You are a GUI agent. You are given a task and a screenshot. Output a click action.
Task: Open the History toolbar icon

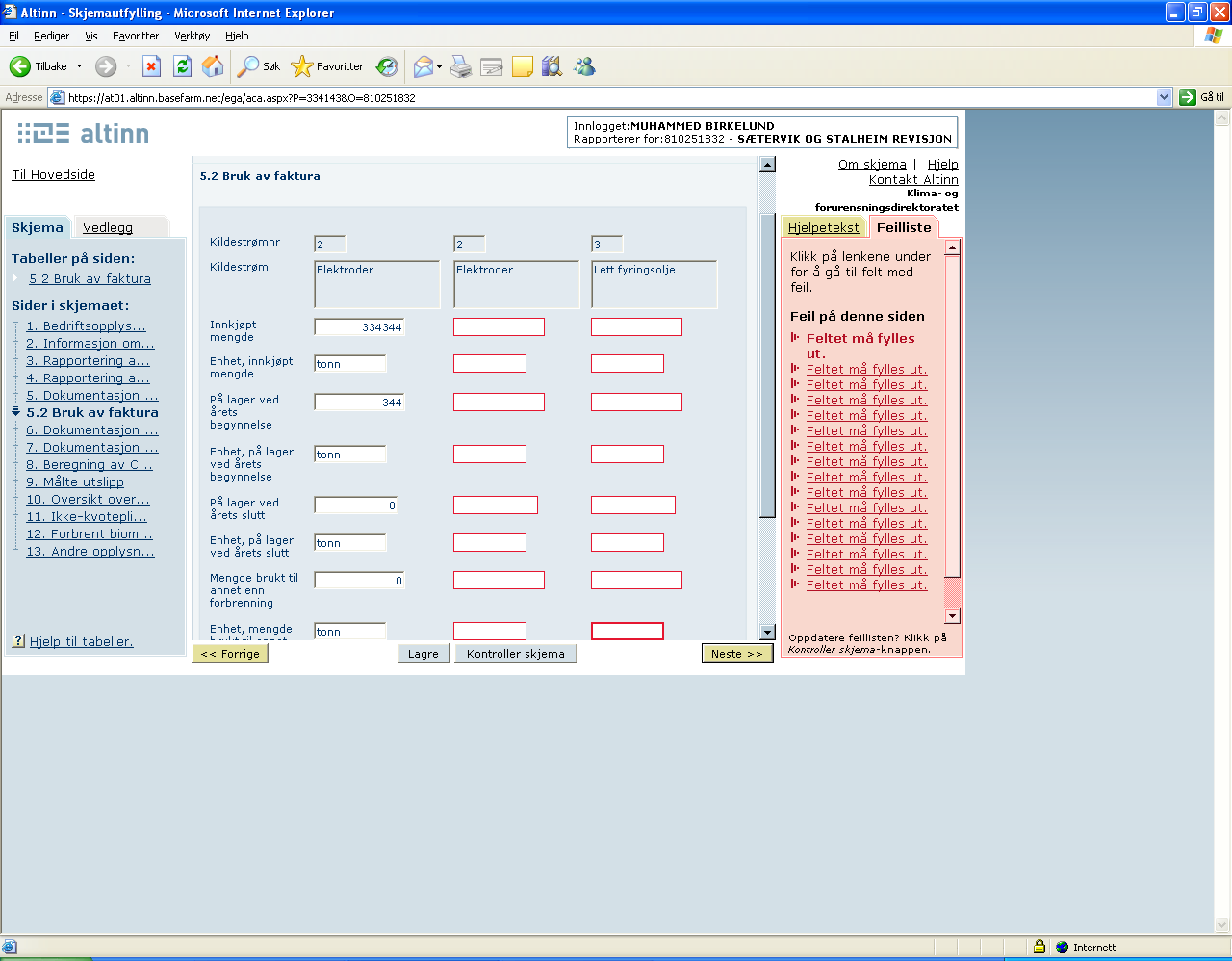[387, 66]
